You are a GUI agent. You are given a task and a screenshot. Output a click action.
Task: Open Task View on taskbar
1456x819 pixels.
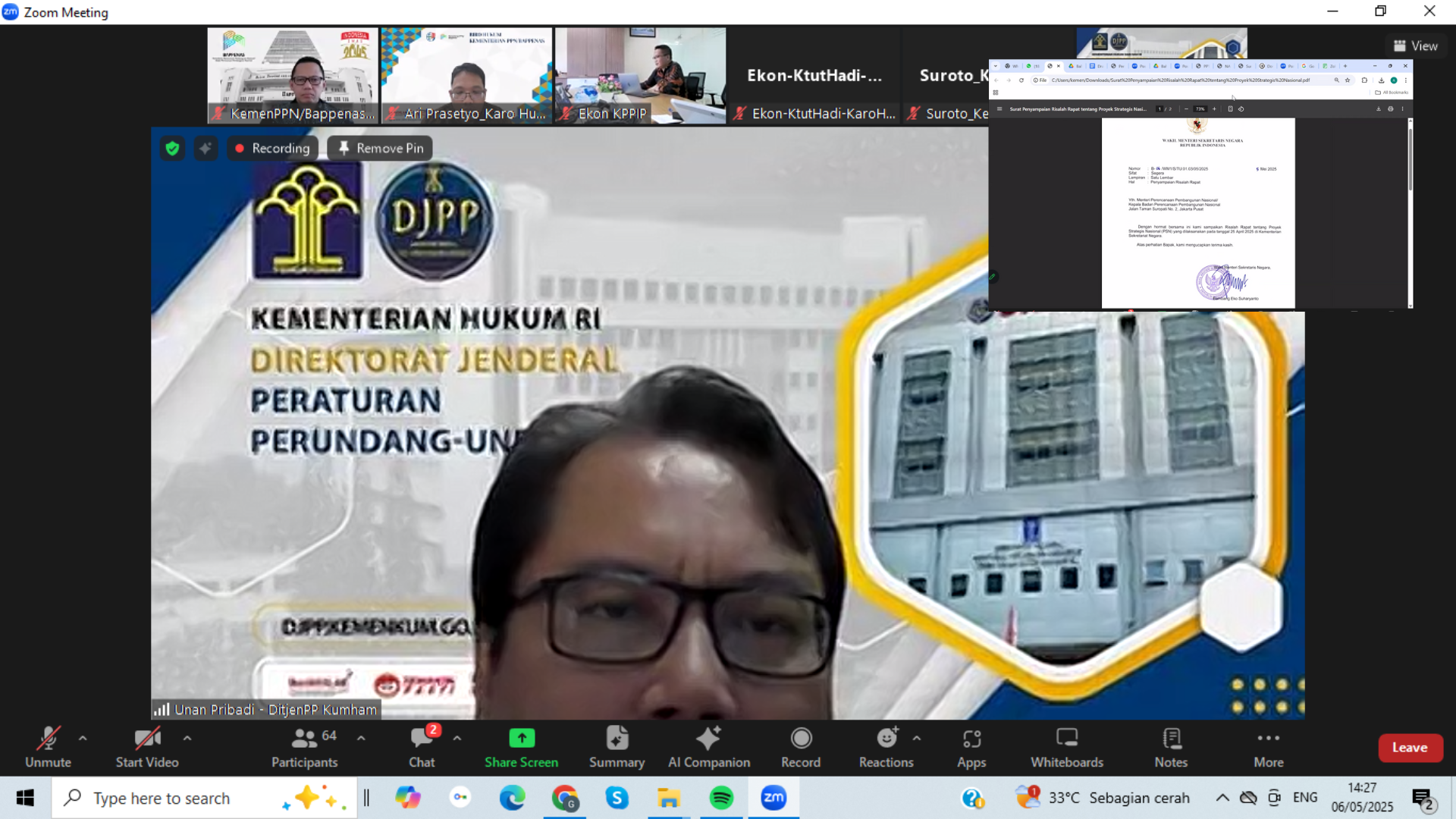click(367, 798)
